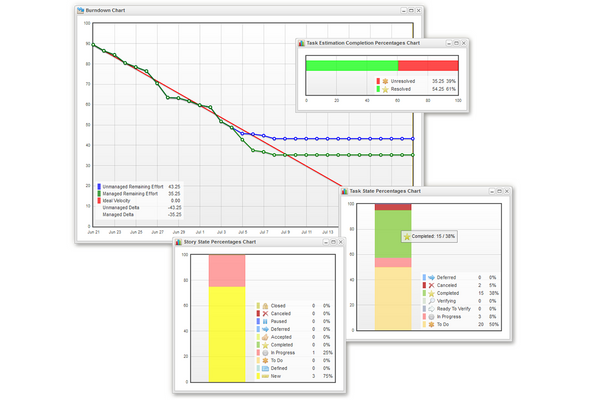Viewport: 600px width, 400px height.
Task: Click the Canceled X icon in Task State legend
Action: tap(431, 286)
